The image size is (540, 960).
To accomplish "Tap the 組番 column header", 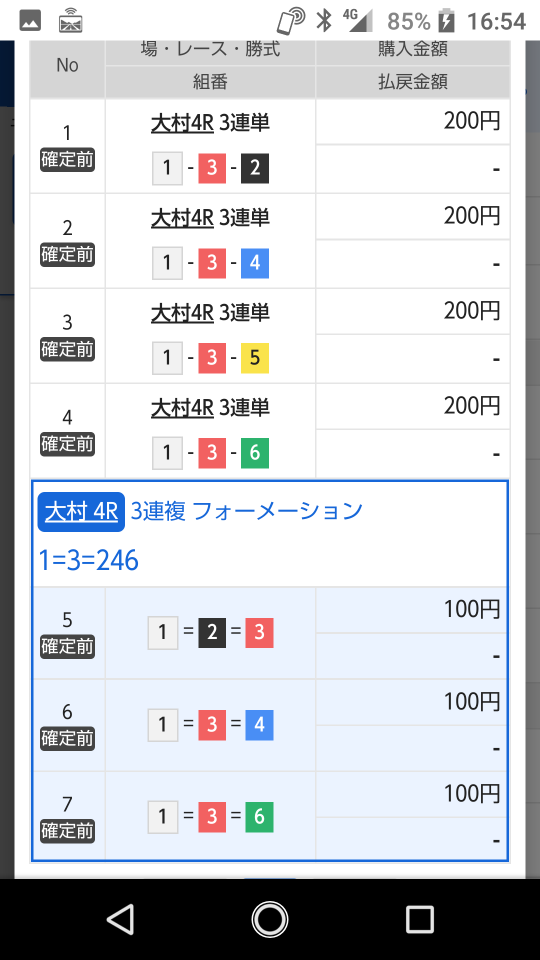I will pos(210,82).
